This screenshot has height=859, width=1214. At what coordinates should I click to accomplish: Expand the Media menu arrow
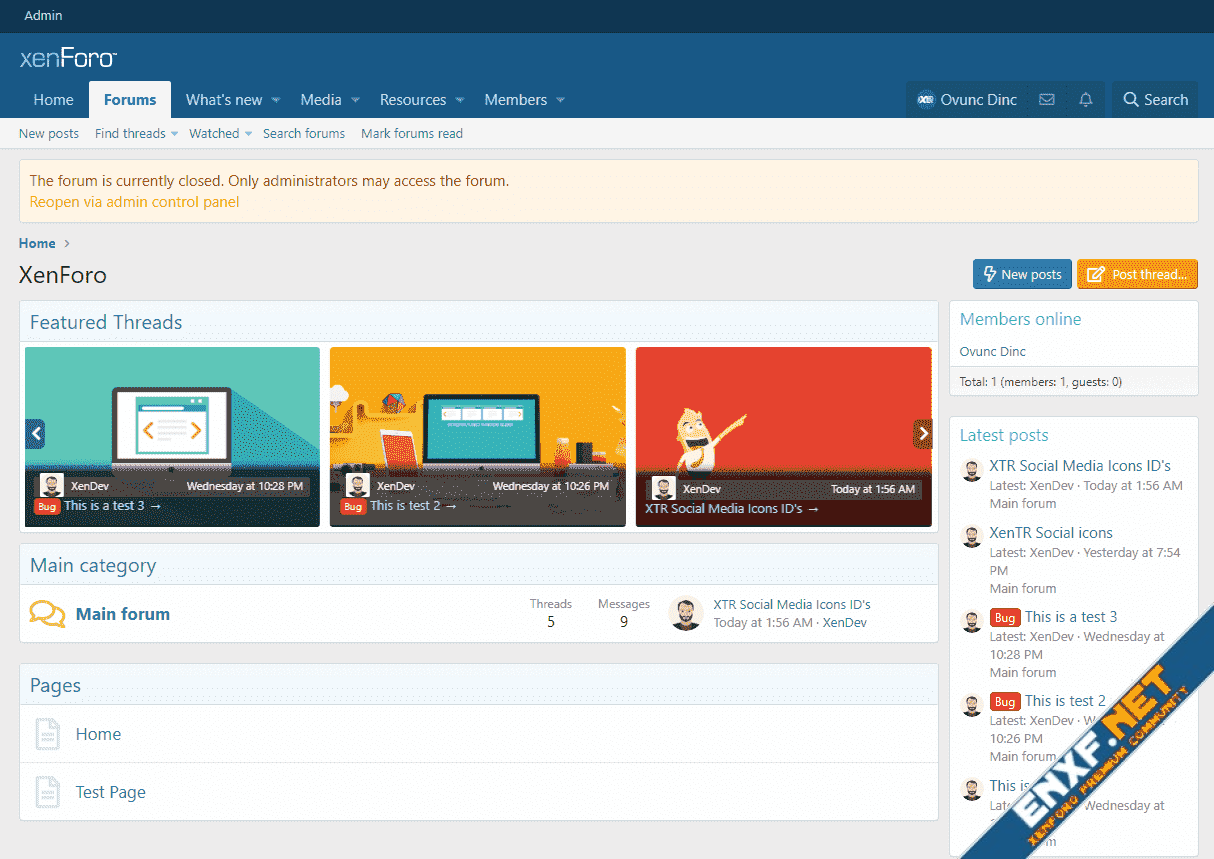355,100
